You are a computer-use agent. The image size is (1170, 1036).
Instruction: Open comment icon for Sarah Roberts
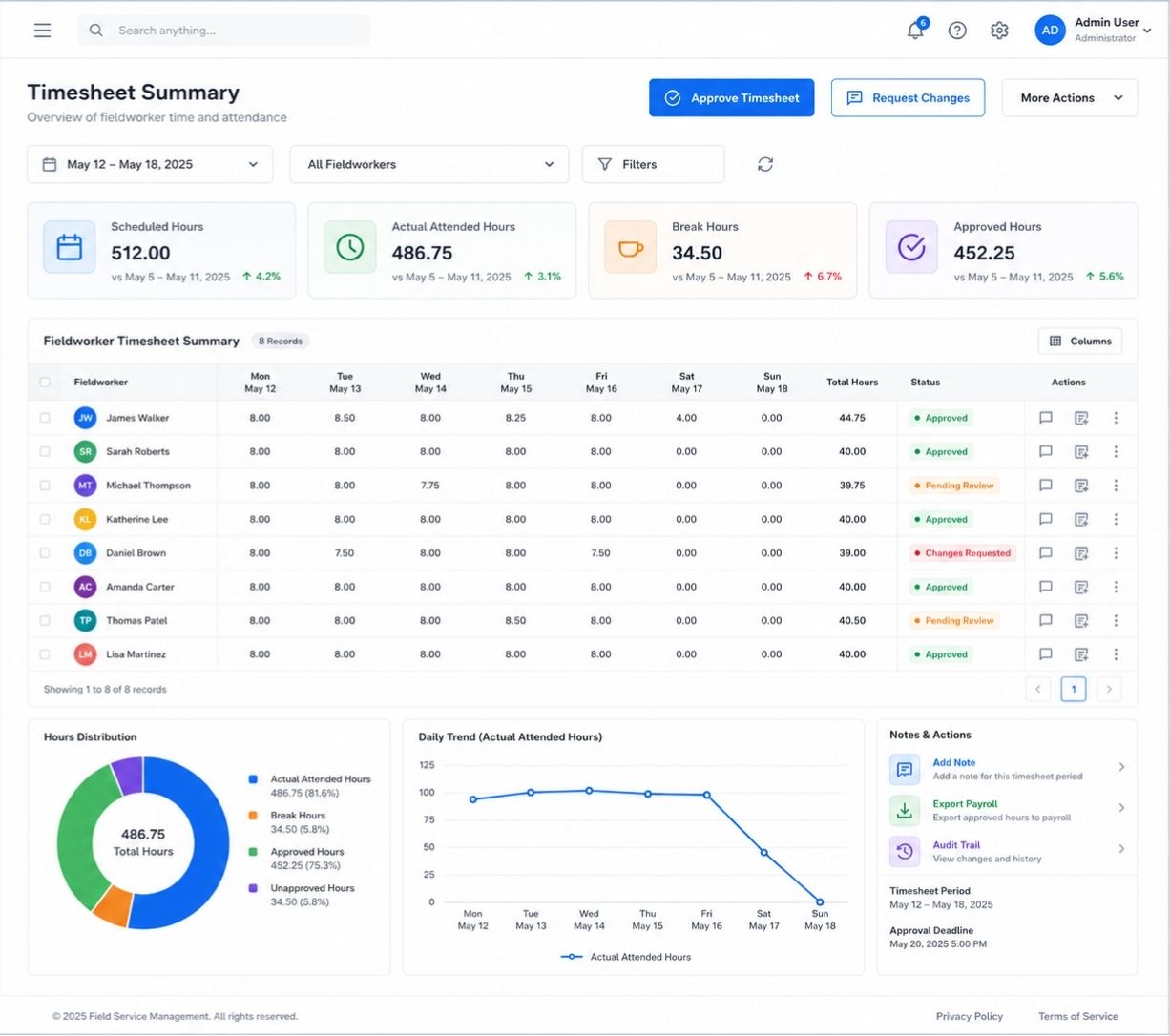(1046, 451)
